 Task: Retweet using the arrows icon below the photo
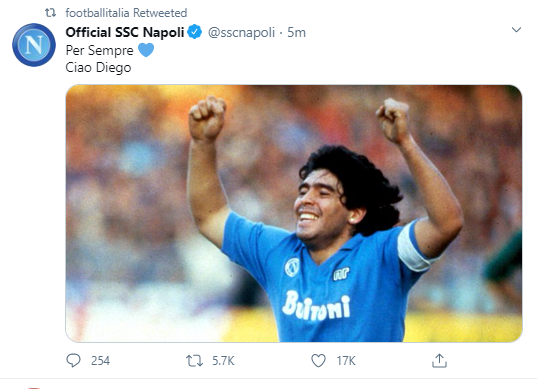pyautogui.click(x=195, y=361)
